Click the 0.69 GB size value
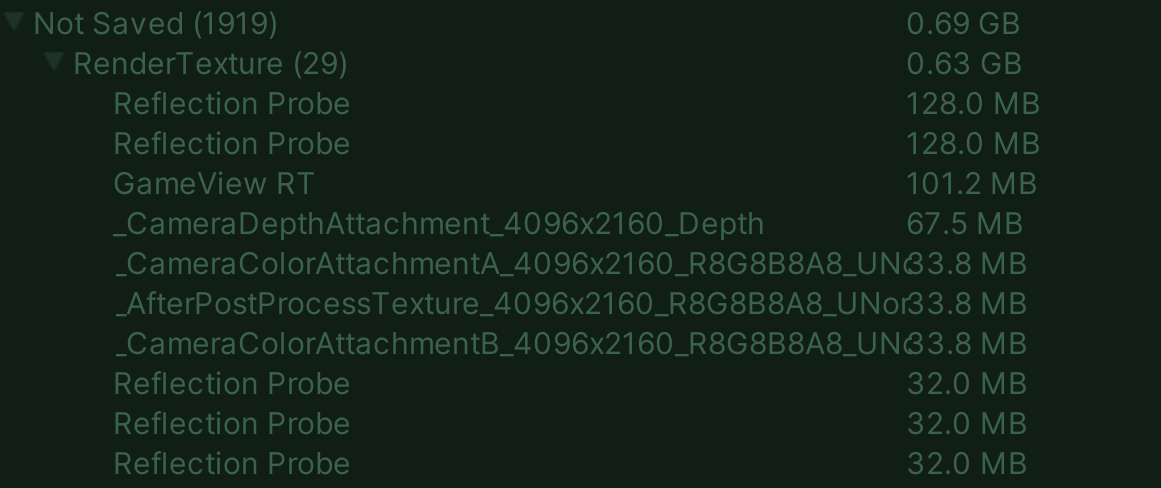 pos(963,23)
